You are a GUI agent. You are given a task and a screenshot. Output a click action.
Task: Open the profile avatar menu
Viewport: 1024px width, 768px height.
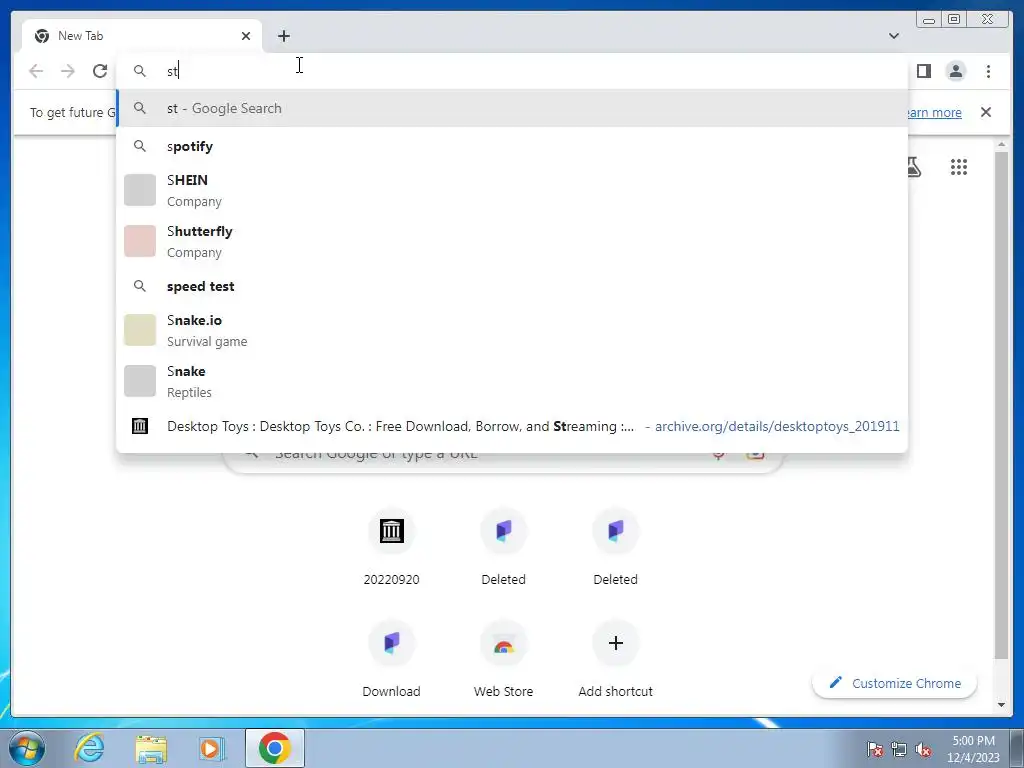coord(955,71)
